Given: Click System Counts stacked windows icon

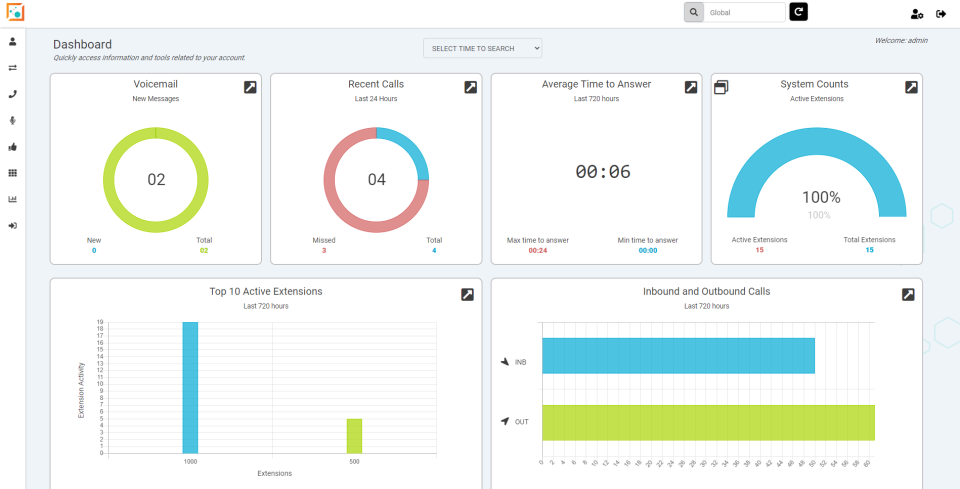Looking at the screenshot, I should point(721,88).
